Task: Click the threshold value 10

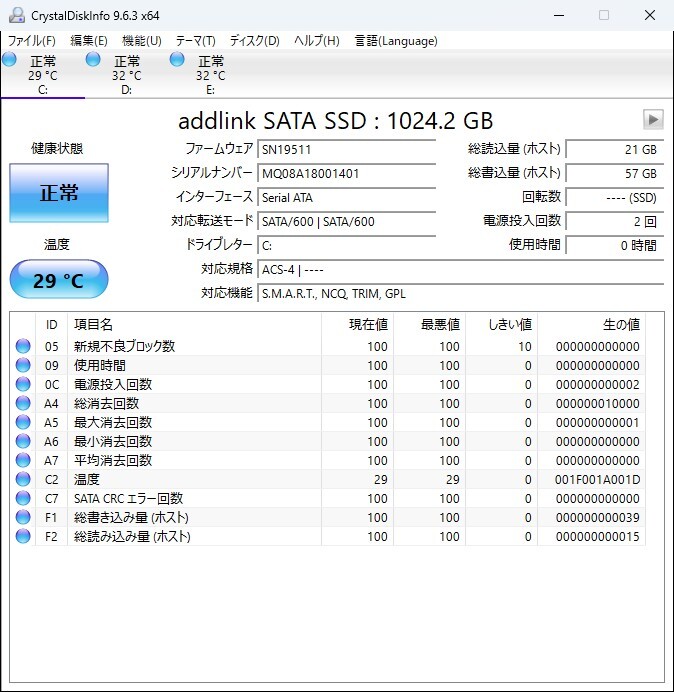Action: (525, 346)
